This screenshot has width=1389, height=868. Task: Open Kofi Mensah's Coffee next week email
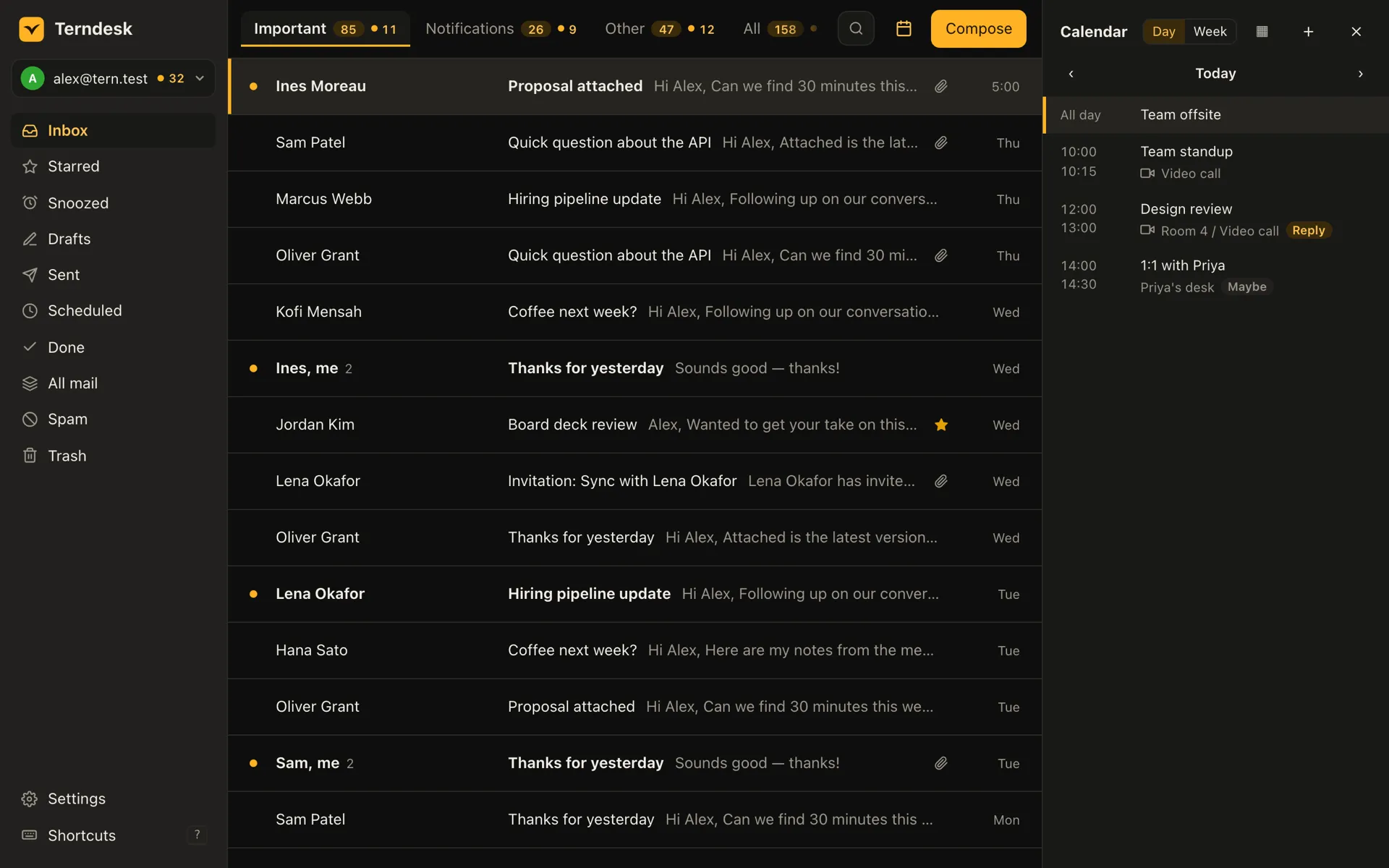click(x=635, y=312)
